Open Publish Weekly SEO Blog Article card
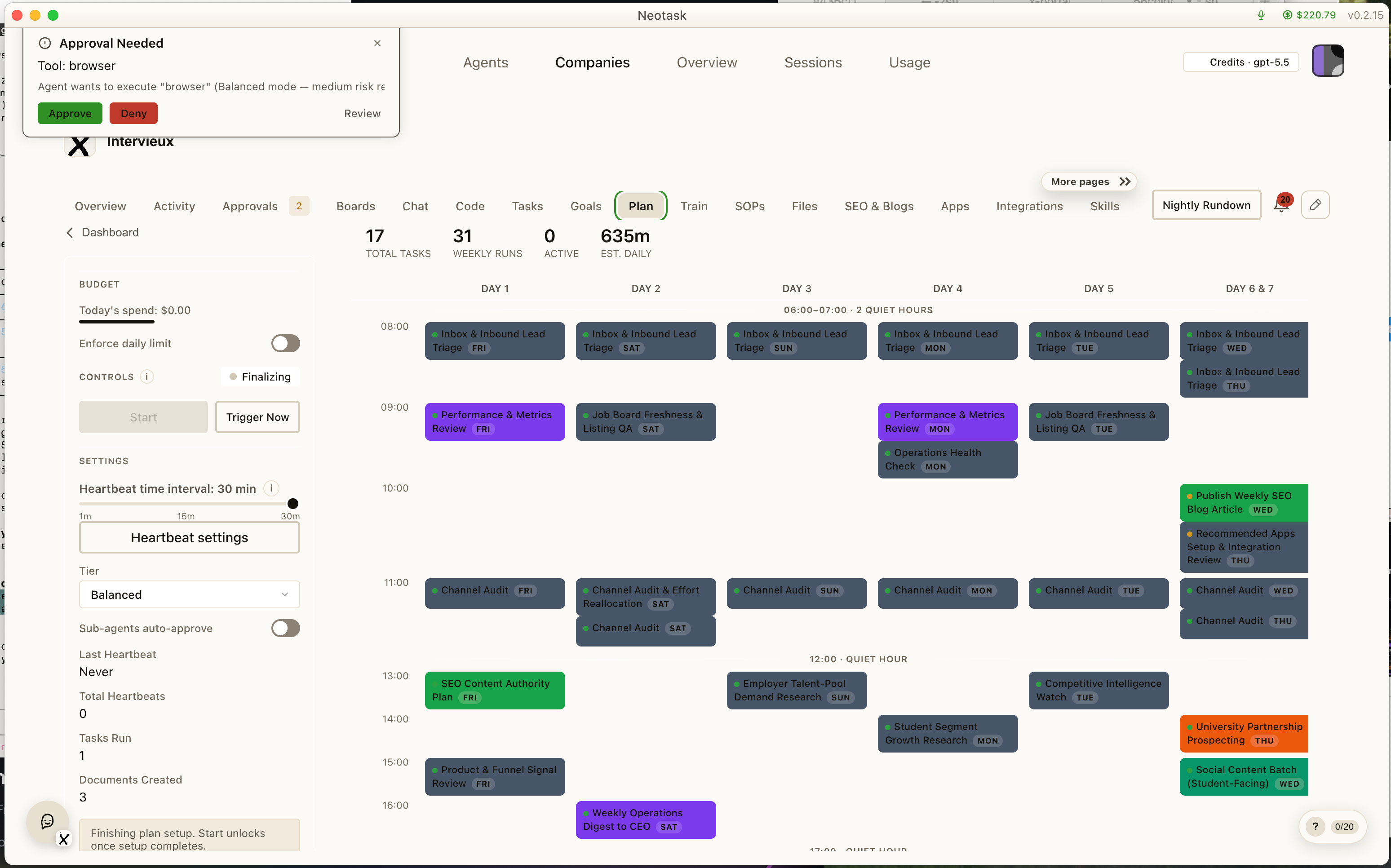Screen dimensions: 1391x868 [1244, 503]
